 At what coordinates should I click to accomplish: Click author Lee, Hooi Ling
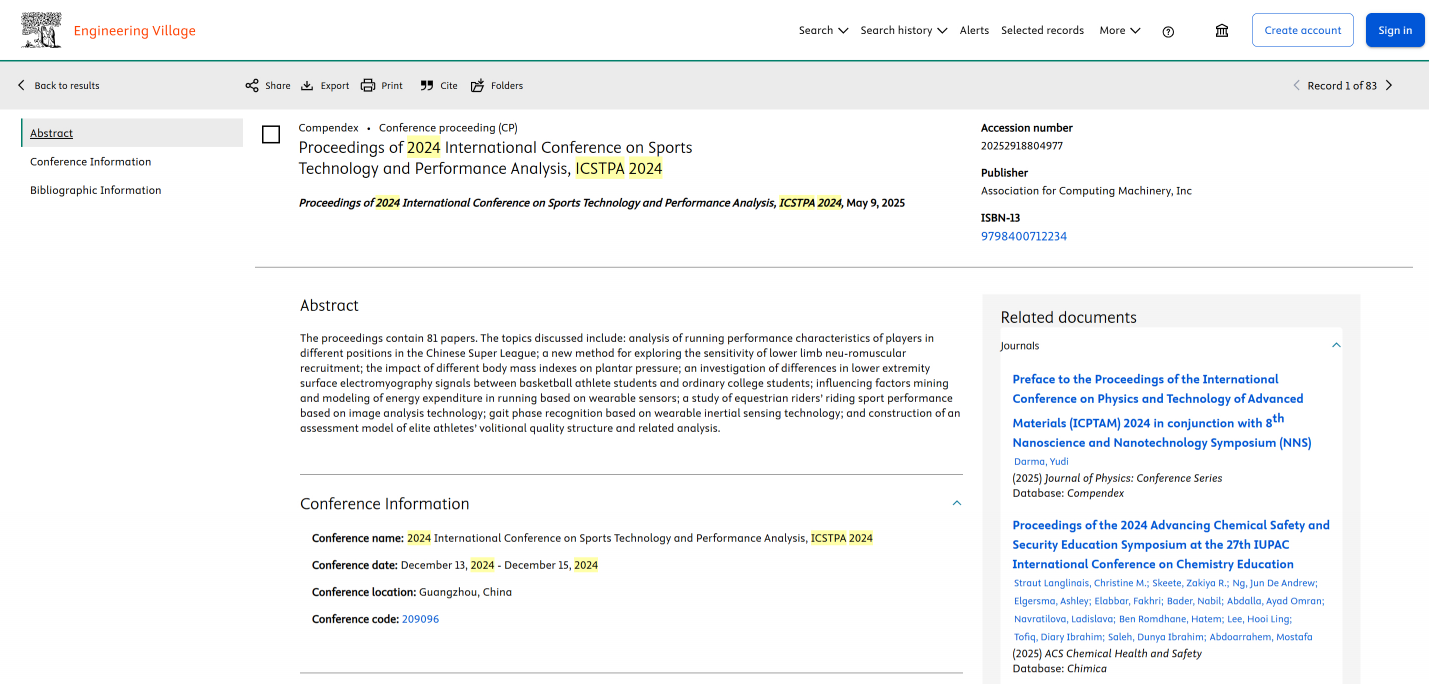pos(1259,619)
